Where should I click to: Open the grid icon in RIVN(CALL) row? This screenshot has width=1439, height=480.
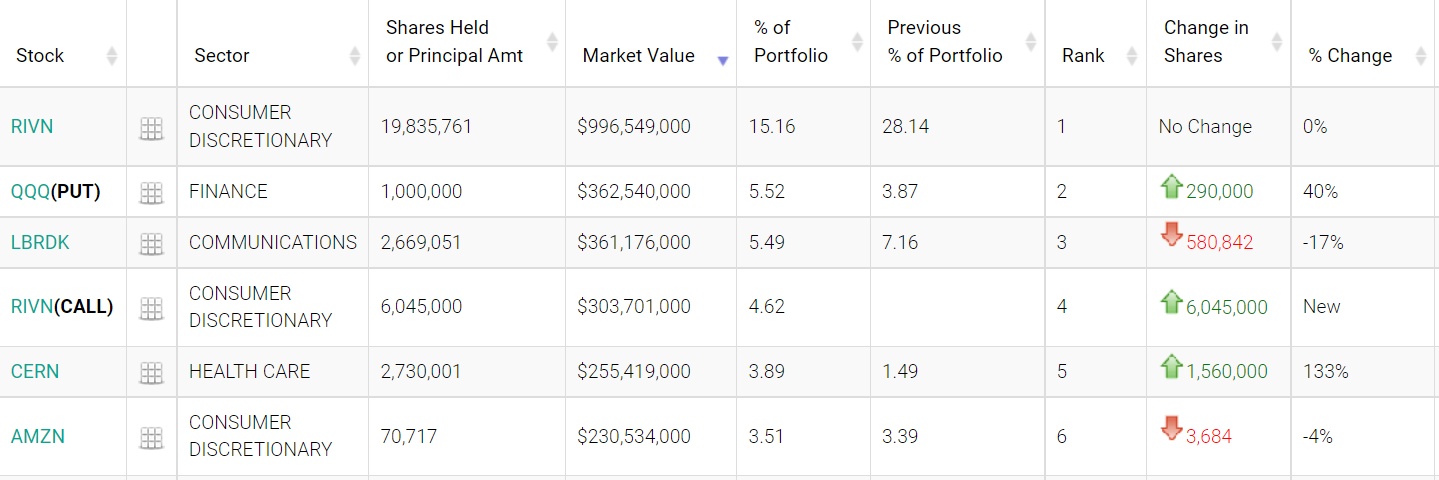pos(151,308)
